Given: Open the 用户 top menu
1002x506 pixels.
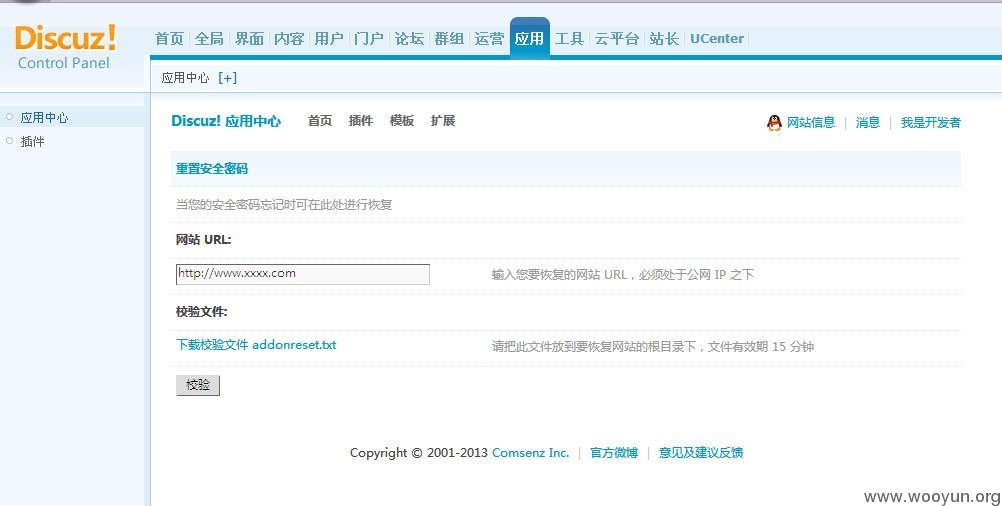Looking at the screenshot, I should click(x=329, y=39).
